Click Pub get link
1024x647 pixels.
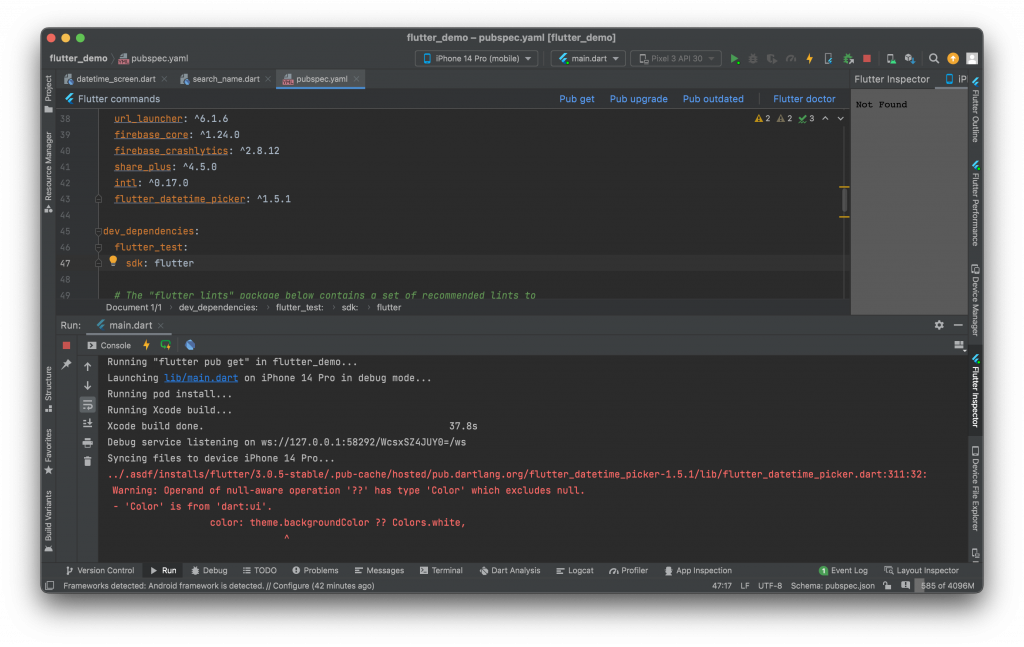pyautogui.click(x=577, y=99)
